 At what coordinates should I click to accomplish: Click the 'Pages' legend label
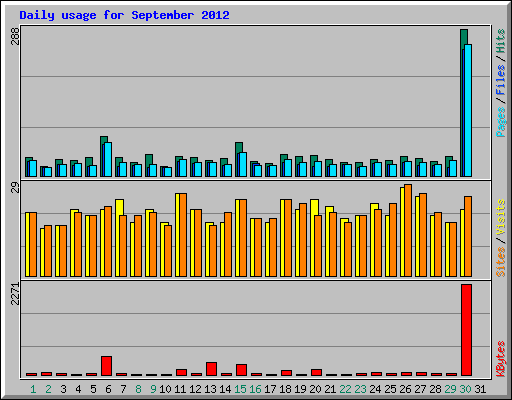pyautogui.click(x=501, y=122)
